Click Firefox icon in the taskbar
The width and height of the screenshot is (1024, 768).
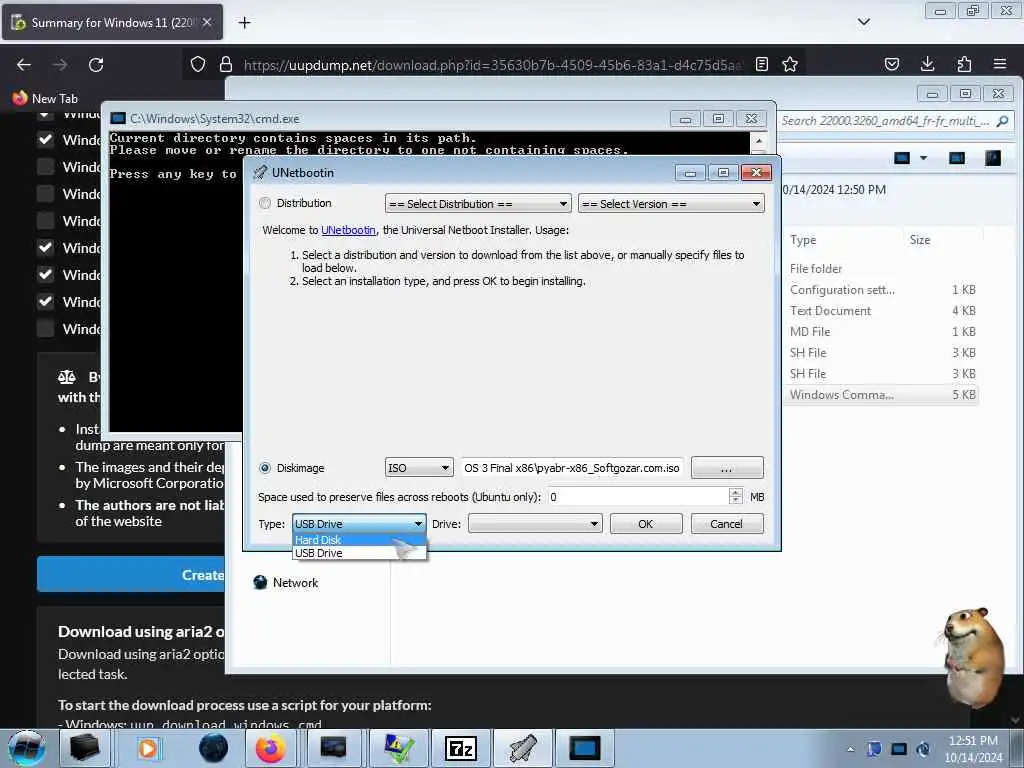pyautogui.click(x=270, y=748)
